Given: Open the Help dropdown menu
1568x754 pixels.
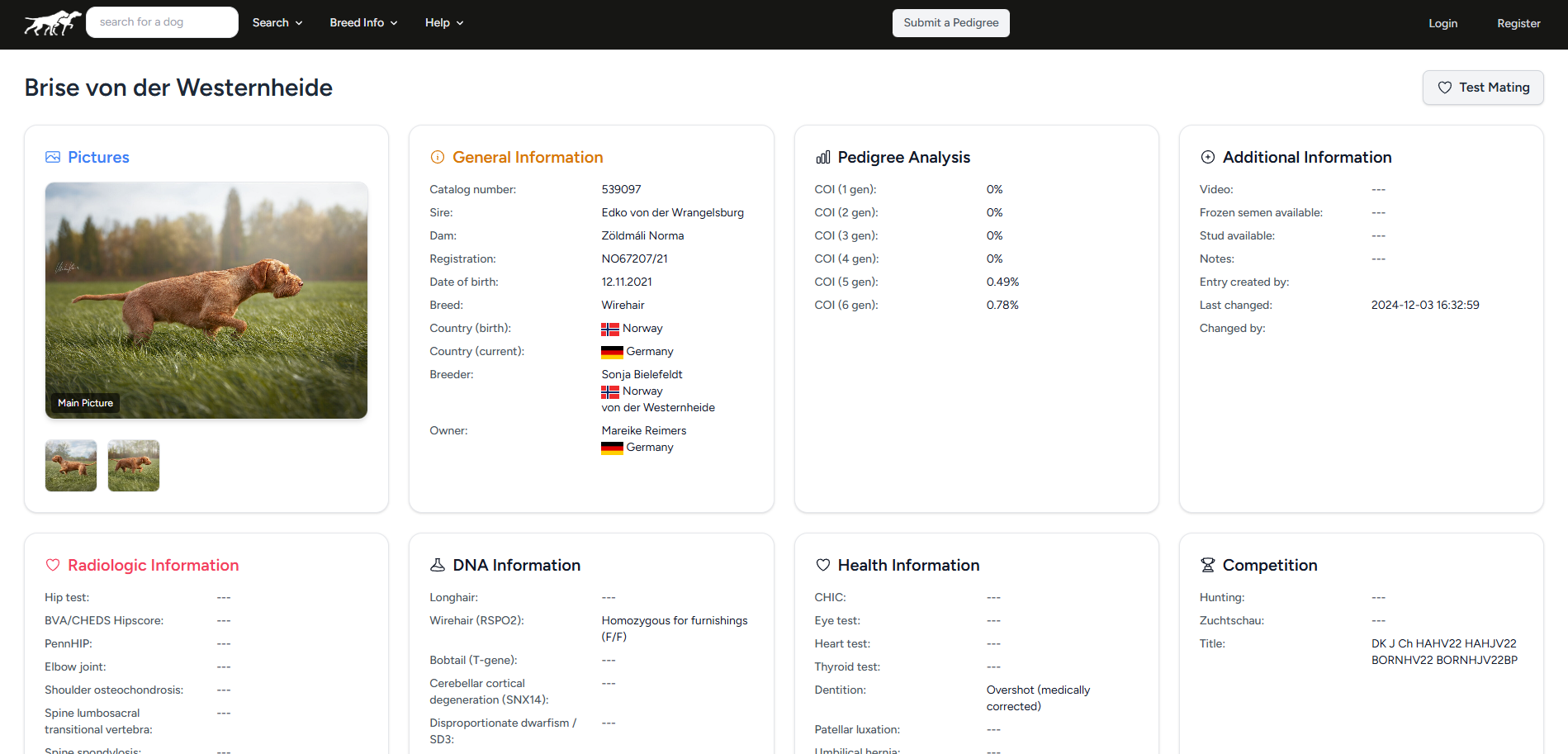Looking at the screenshot, I should click(444, 23).
